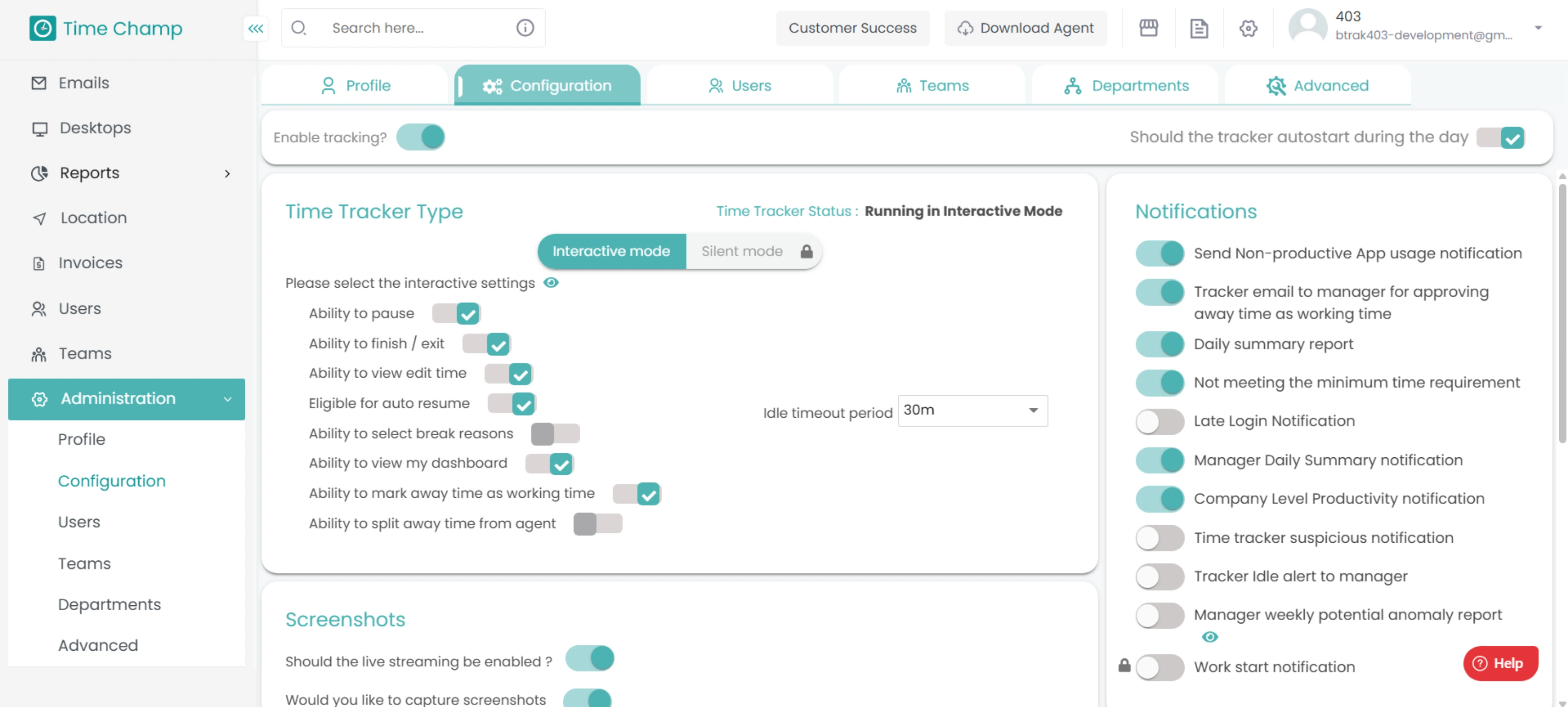
Task: Open the document icon in header
Action: point(1198,28)
